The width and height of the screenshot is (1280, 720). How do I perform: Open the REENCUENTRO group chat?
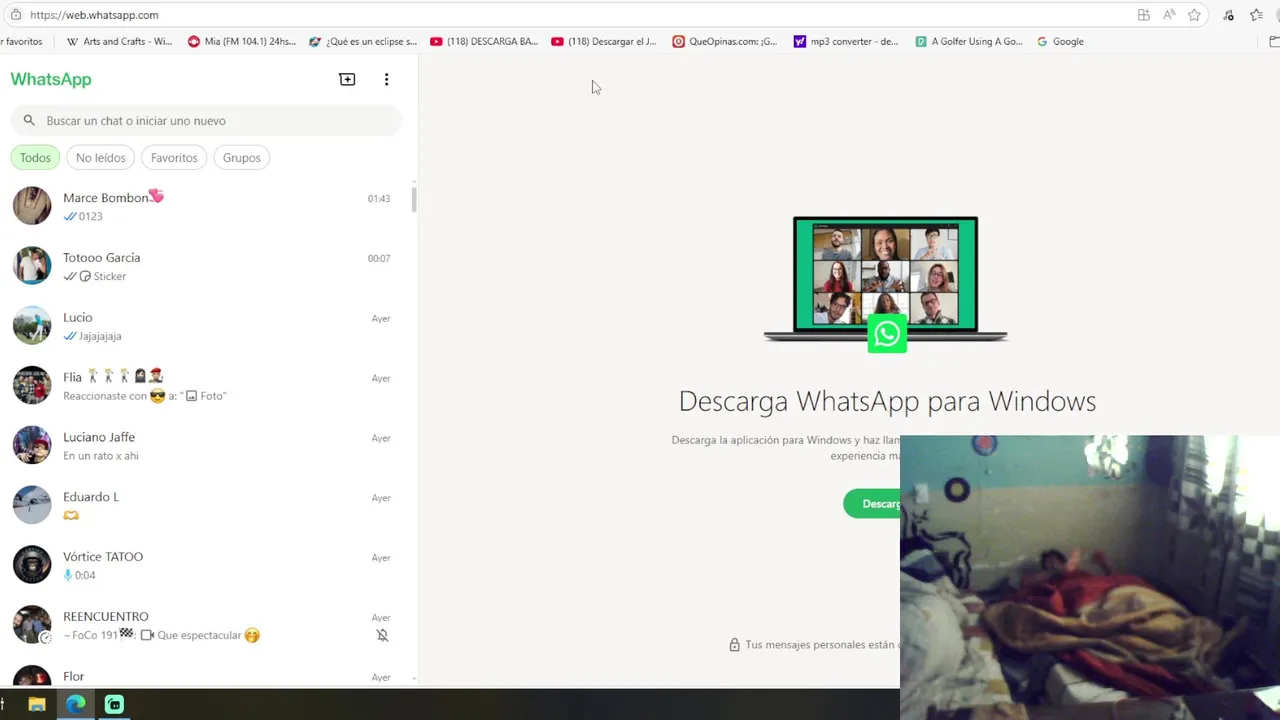point(205,626)
